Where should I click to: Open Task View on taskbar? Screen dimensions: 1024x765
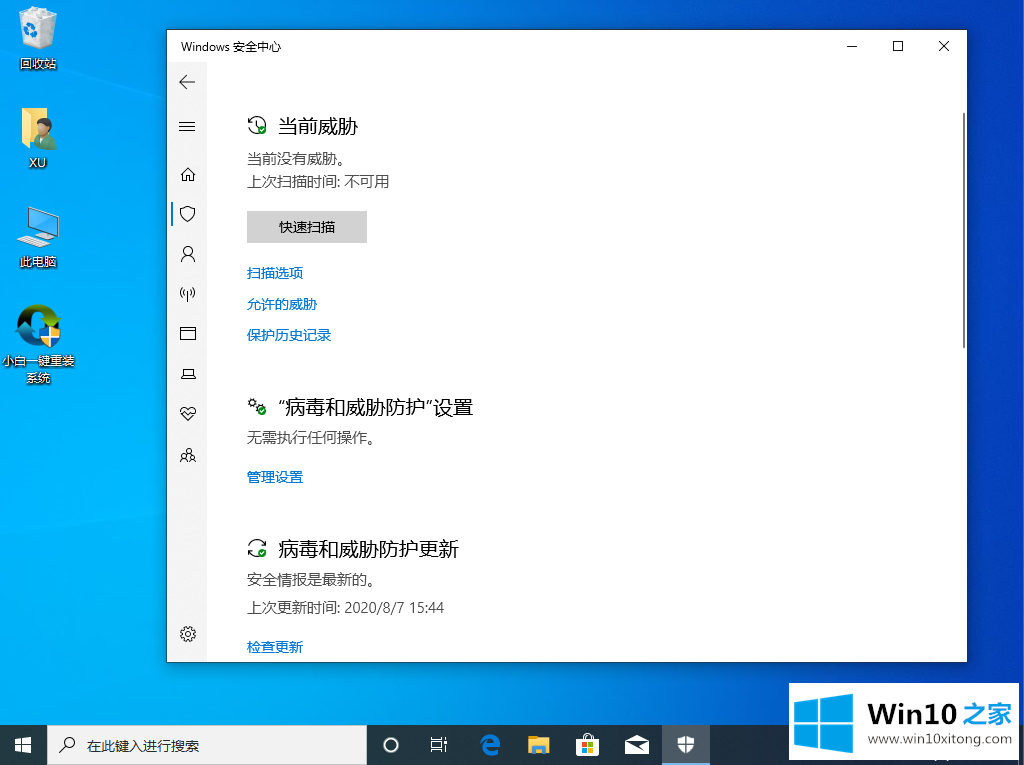pos(439,745)
